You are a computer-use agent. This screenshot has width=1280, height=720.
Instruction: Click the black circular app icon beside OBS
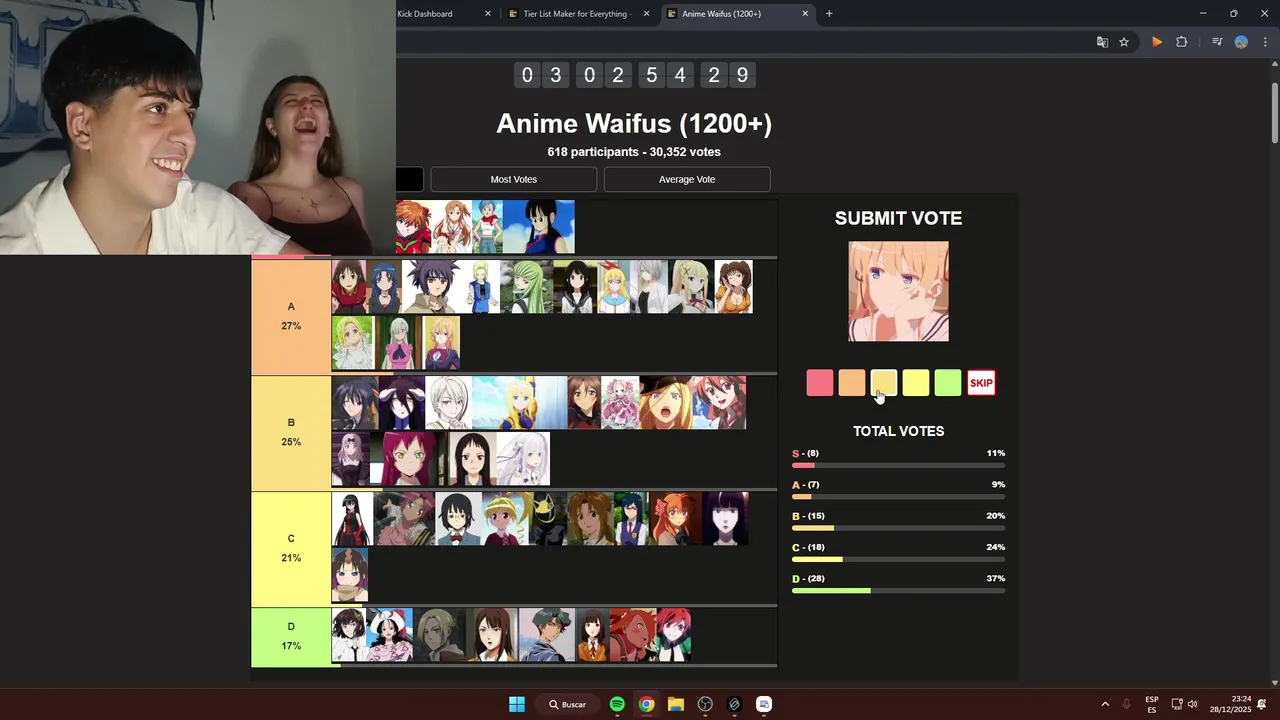tap(735, 704)
